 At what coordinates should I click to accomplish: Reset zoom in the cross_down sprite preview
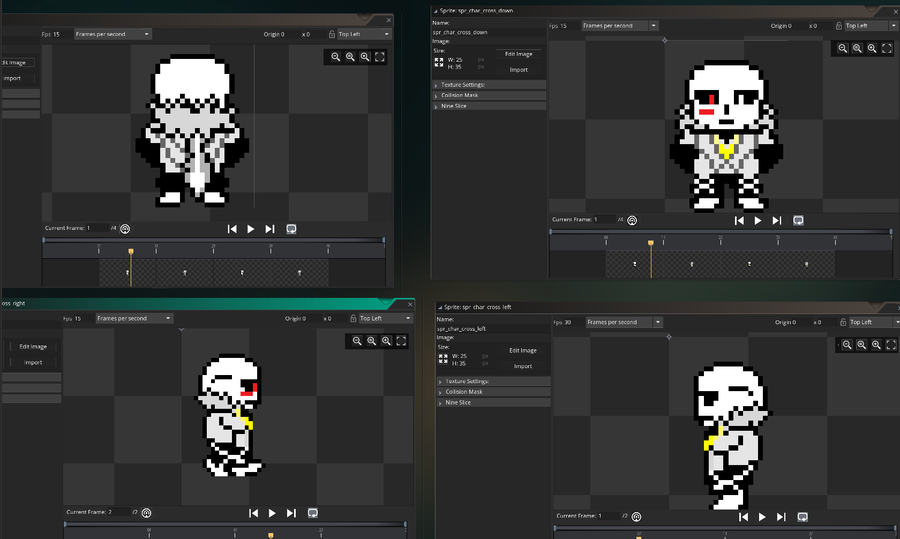pyautogui.click(x=857, y=48)
